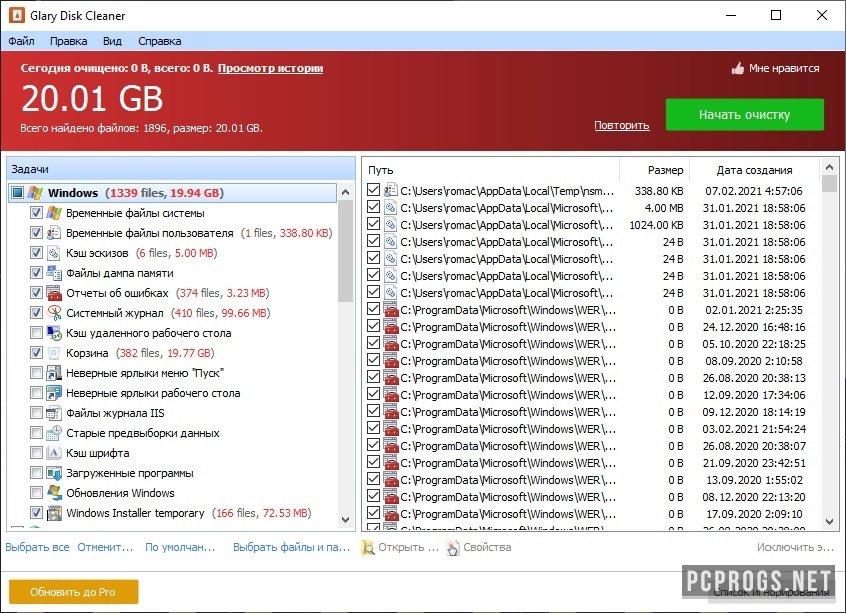
Task: Click the green Начать очистку button
Action: (745, 114)
